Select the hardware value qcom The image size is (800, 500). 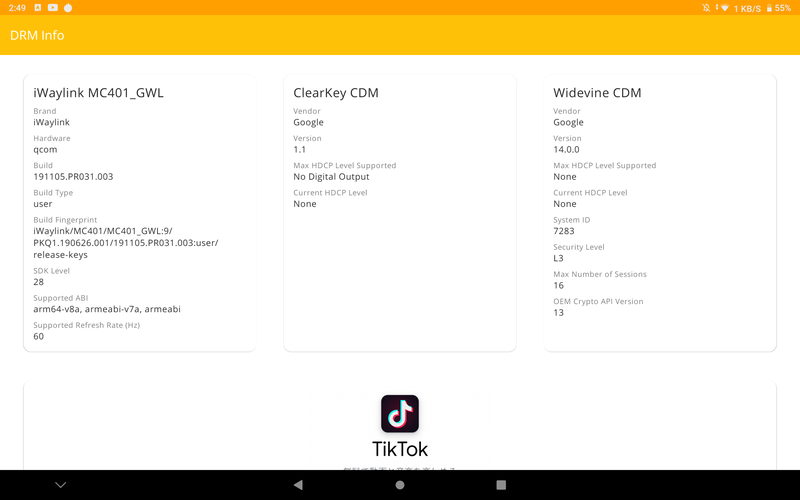click(45, 149)
